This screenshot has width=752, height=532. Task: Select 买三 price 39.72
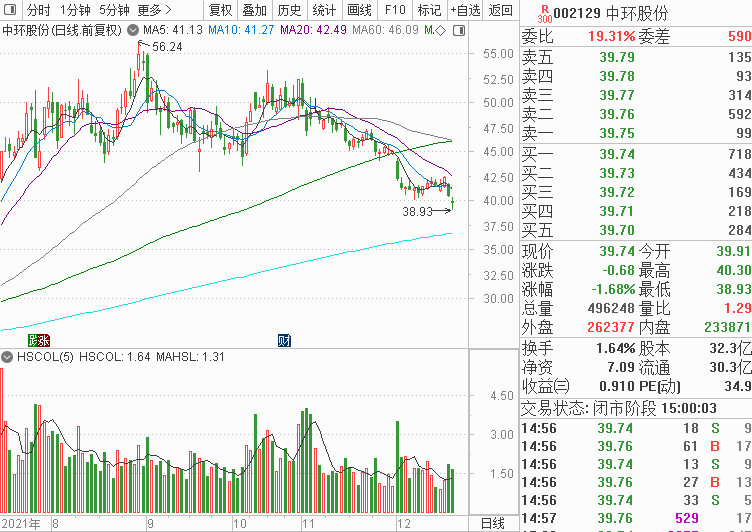point(617,192)
